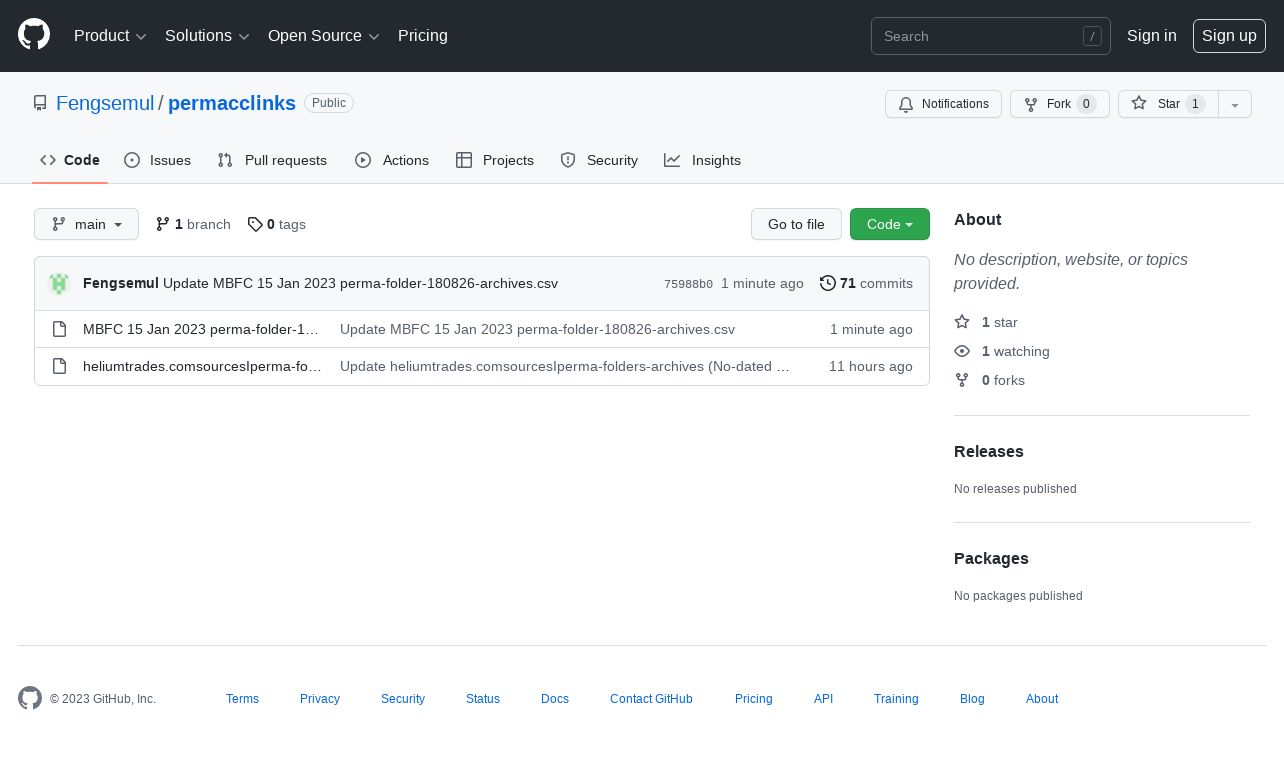Open the Actions tab
The width and height of the screenshot is (1284, 760).
pos(392,160)
